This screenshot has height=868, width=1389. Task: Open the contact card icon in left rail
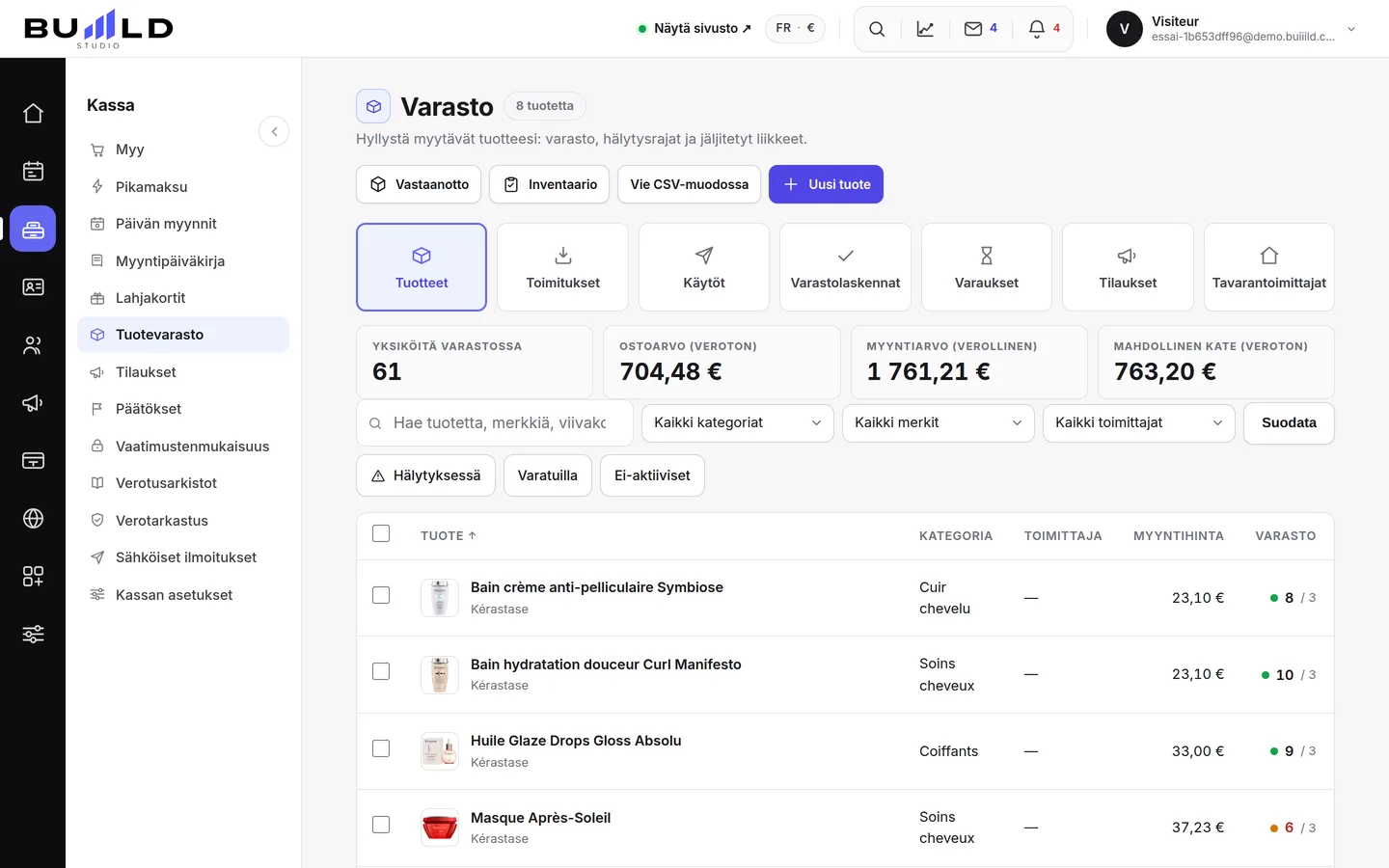(x=33, y=286)
